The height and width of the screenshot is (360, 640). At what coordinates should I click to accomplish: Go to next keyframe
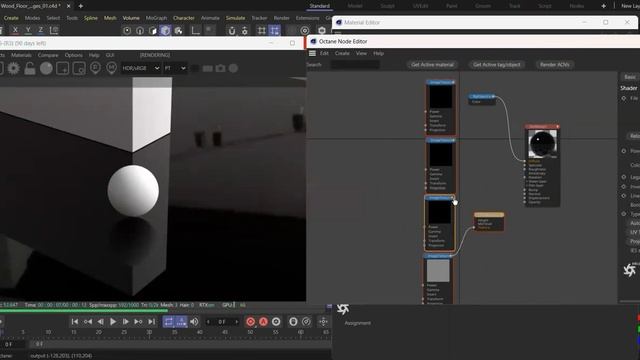pyautogui.click(x=138, y=322)
